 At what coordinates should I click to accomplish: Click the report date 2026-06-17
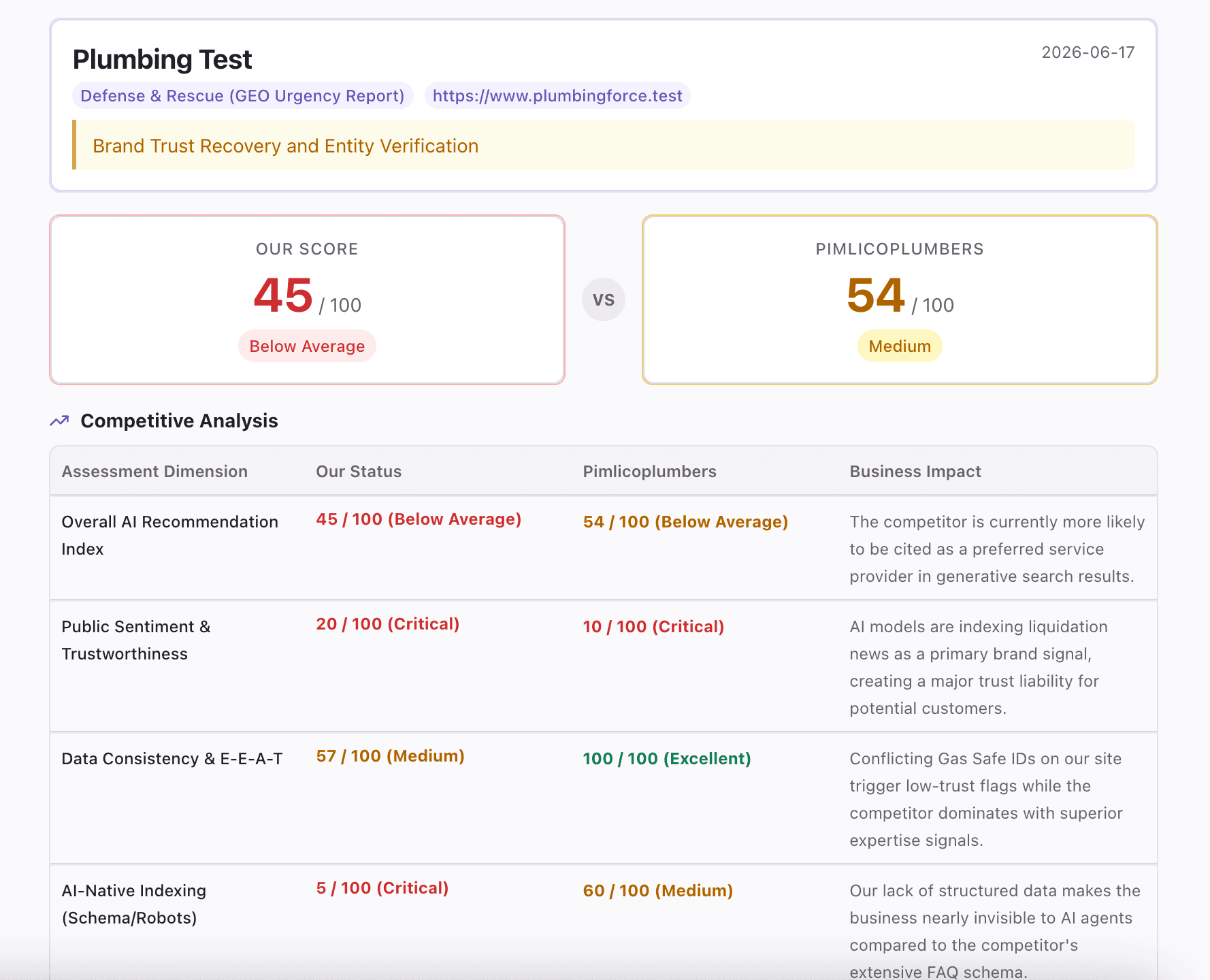click(x=1088, y=52)
